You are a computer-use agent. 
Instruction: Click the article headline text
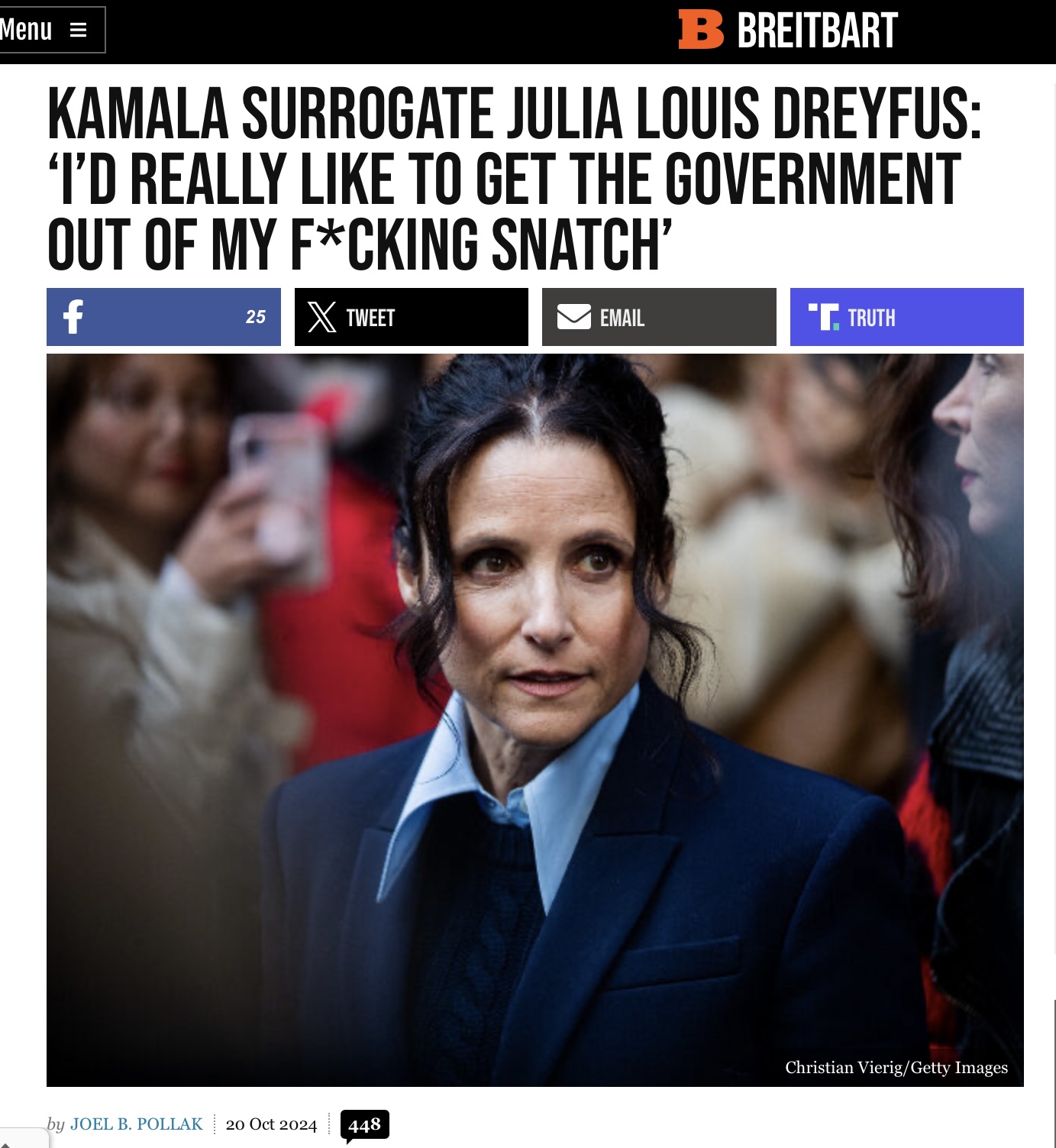point(513,179)
